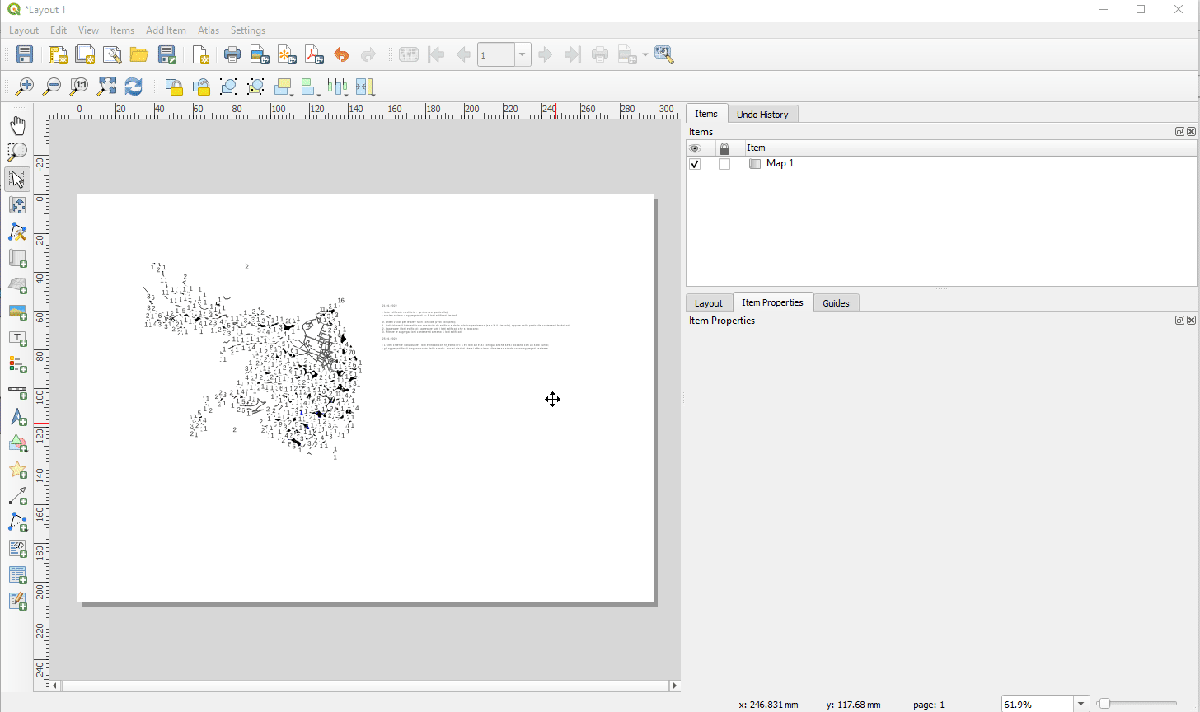Expand the Align Items dropdown
Image resolution: width=1200 pixels, height=712 pixels.
pyautogui.click(x=310, y=87)
